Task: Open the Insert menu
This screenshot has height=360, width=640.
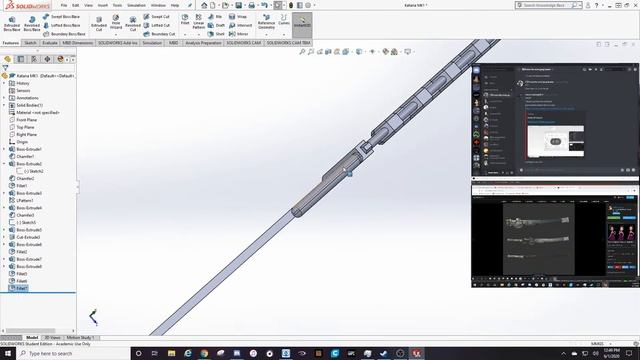Action: (103, 5)
